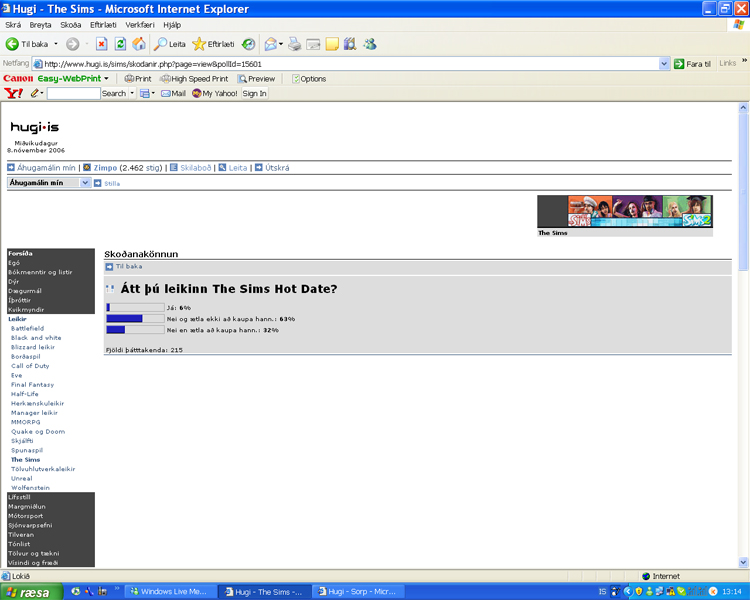The height and width of the screenshot is (600, 750).
Task: Refresh the page with green arrows icon
Action: tap(120, 44)
